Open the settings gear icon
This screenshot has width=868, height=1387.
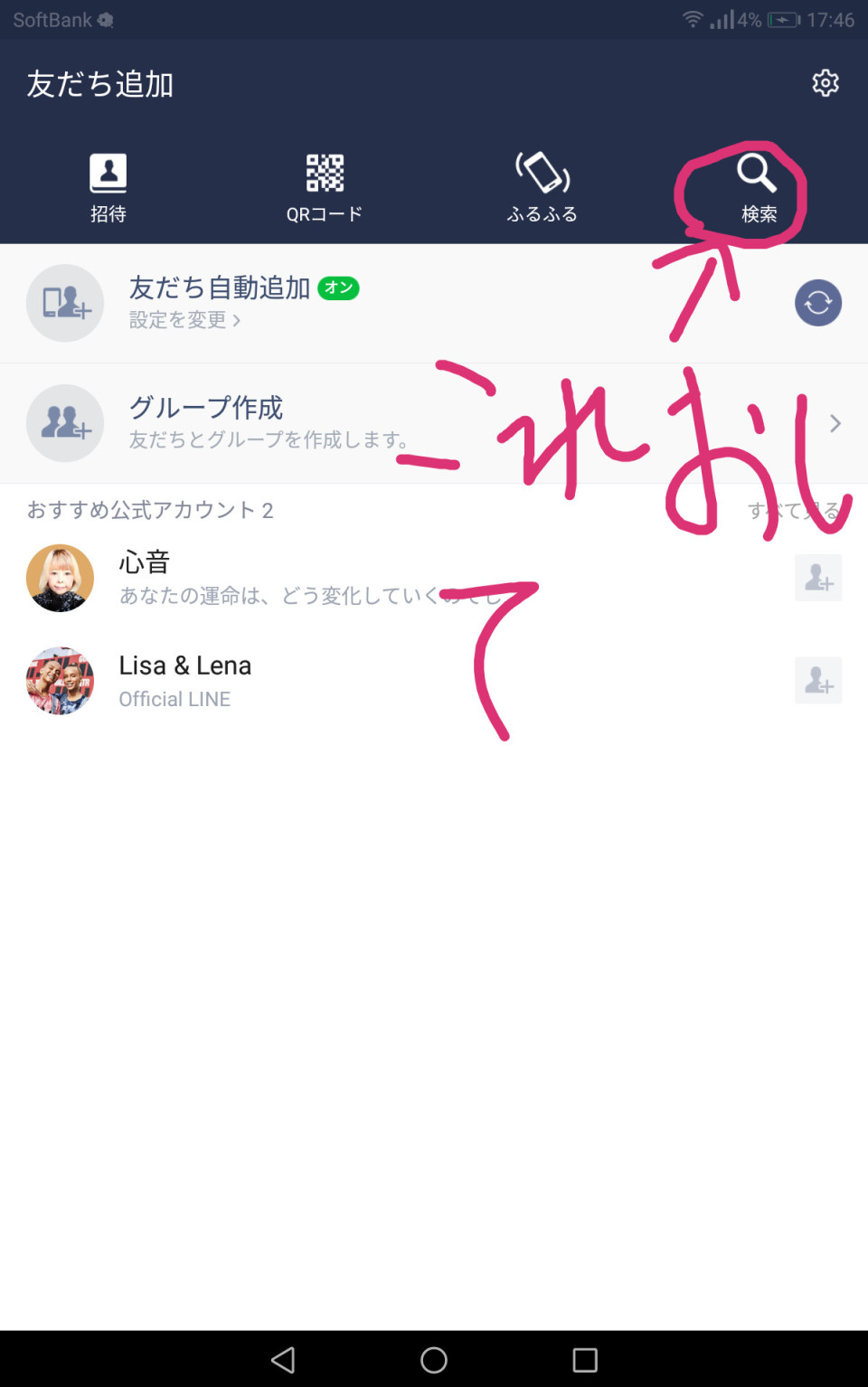pyautogui.click(x=825, y=83)
